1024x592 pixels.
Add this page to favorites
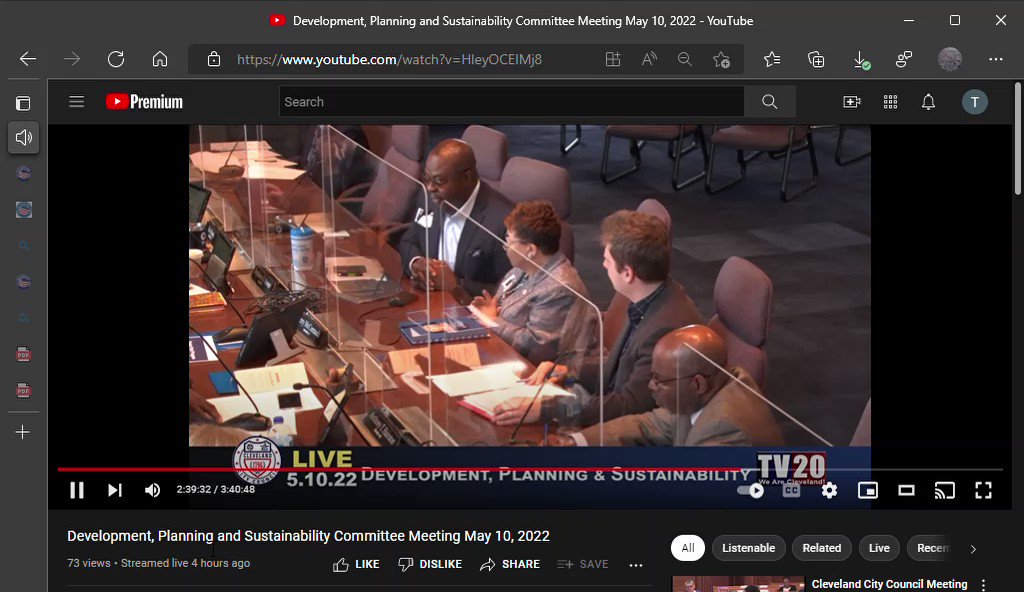pos(721,59)
